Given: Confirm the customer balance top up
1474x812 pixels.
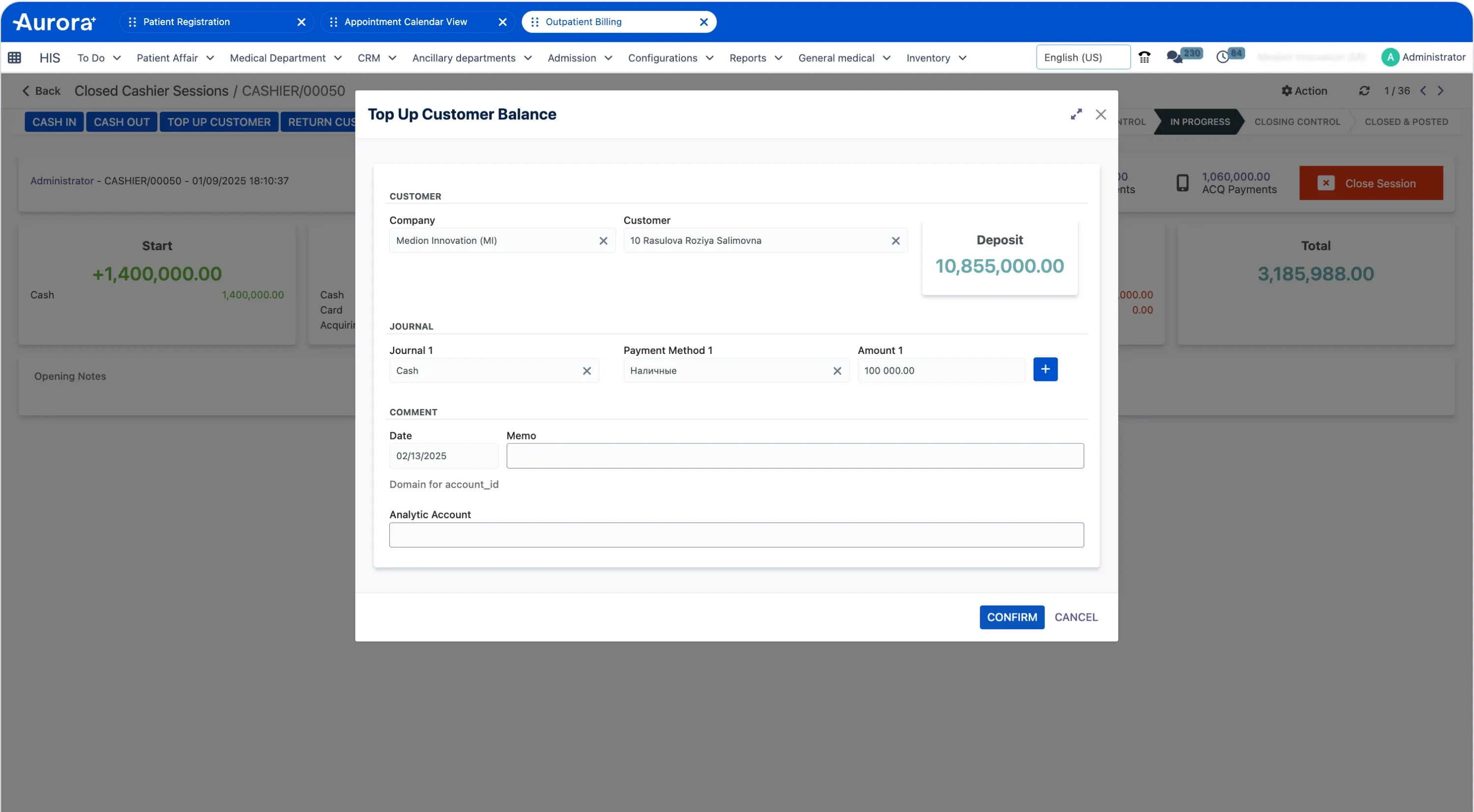Looking at the screenshot, I should tap(1012, 617).
